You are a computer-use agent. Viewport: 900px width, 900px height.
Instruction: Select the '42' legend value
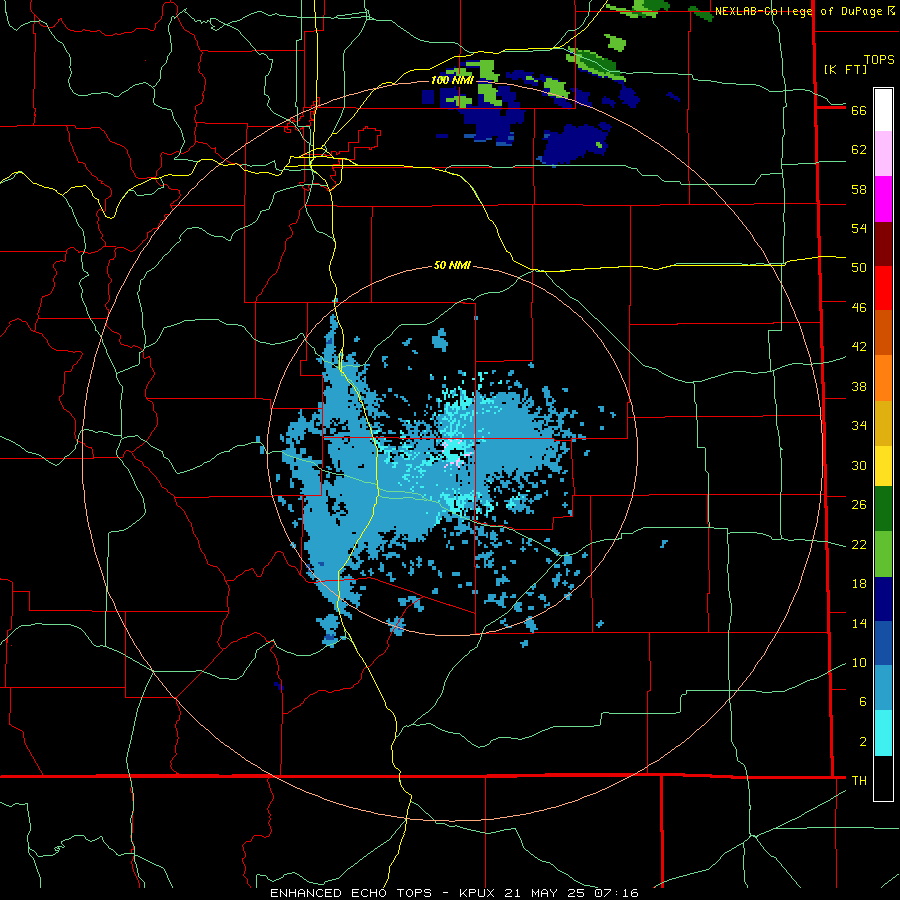point(859,347)
